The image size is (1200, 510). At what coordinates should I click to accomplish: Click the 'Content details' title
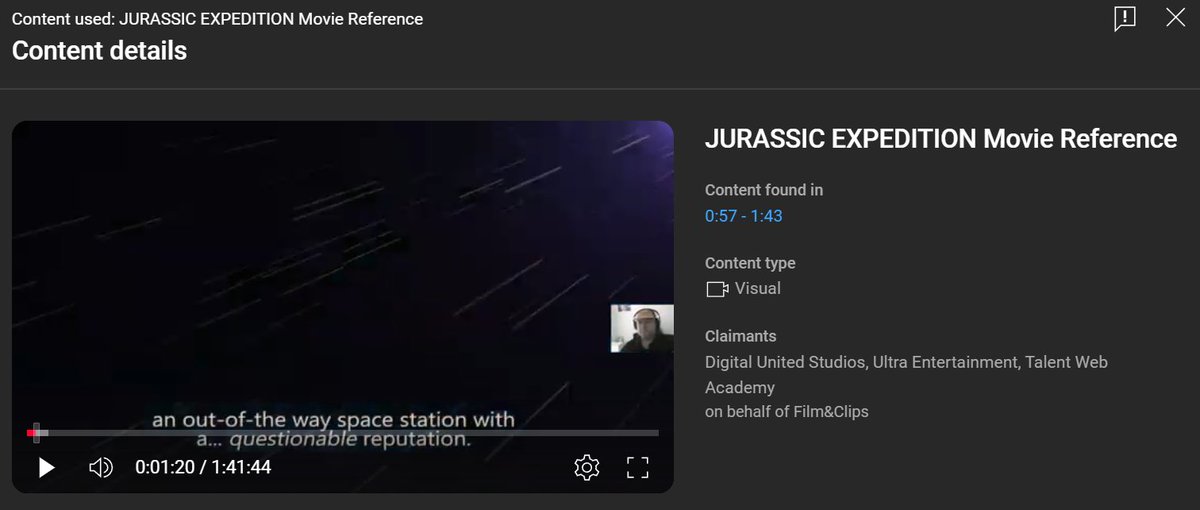[99, 50]
